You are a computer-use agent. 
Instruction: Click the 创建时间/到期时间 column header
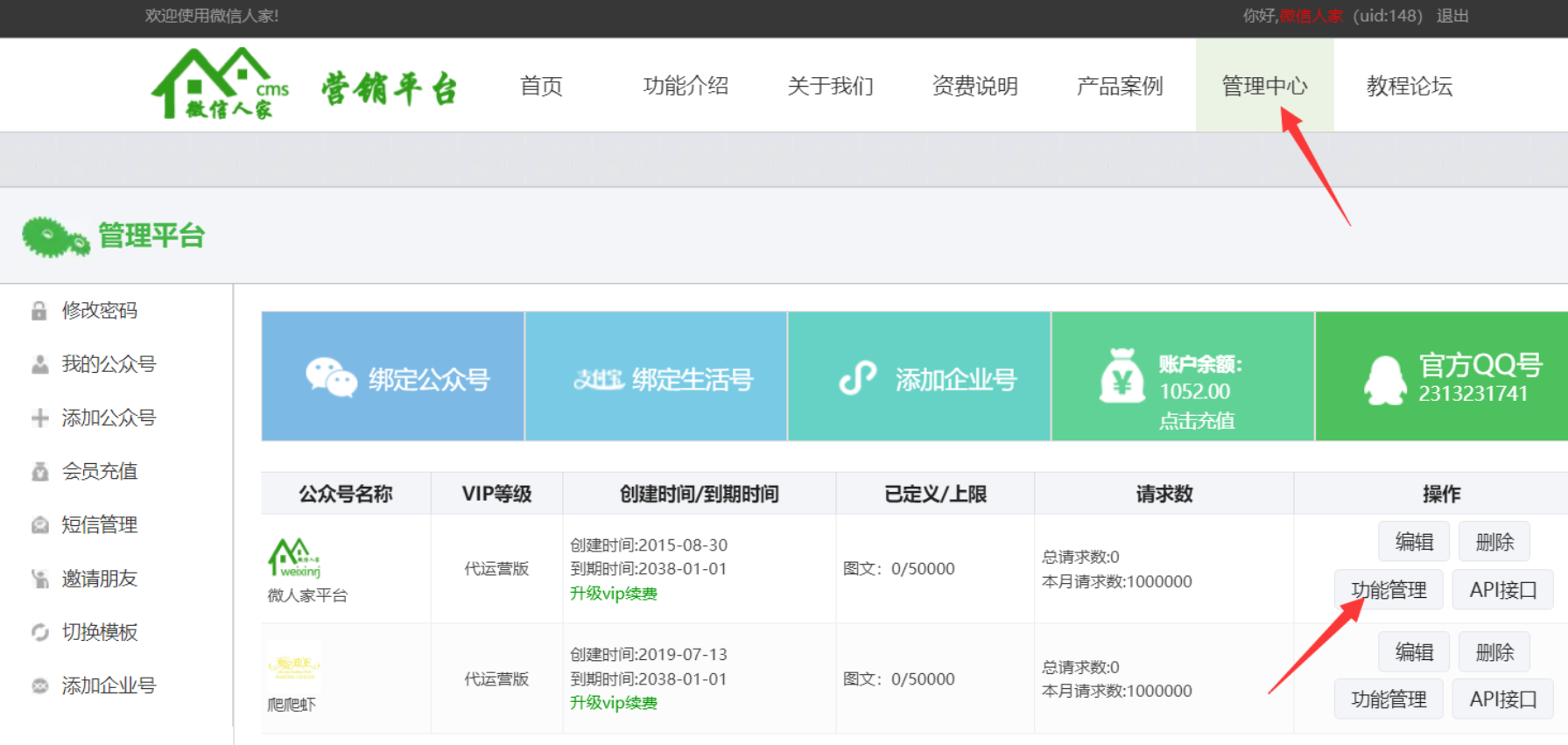(700, 494)
